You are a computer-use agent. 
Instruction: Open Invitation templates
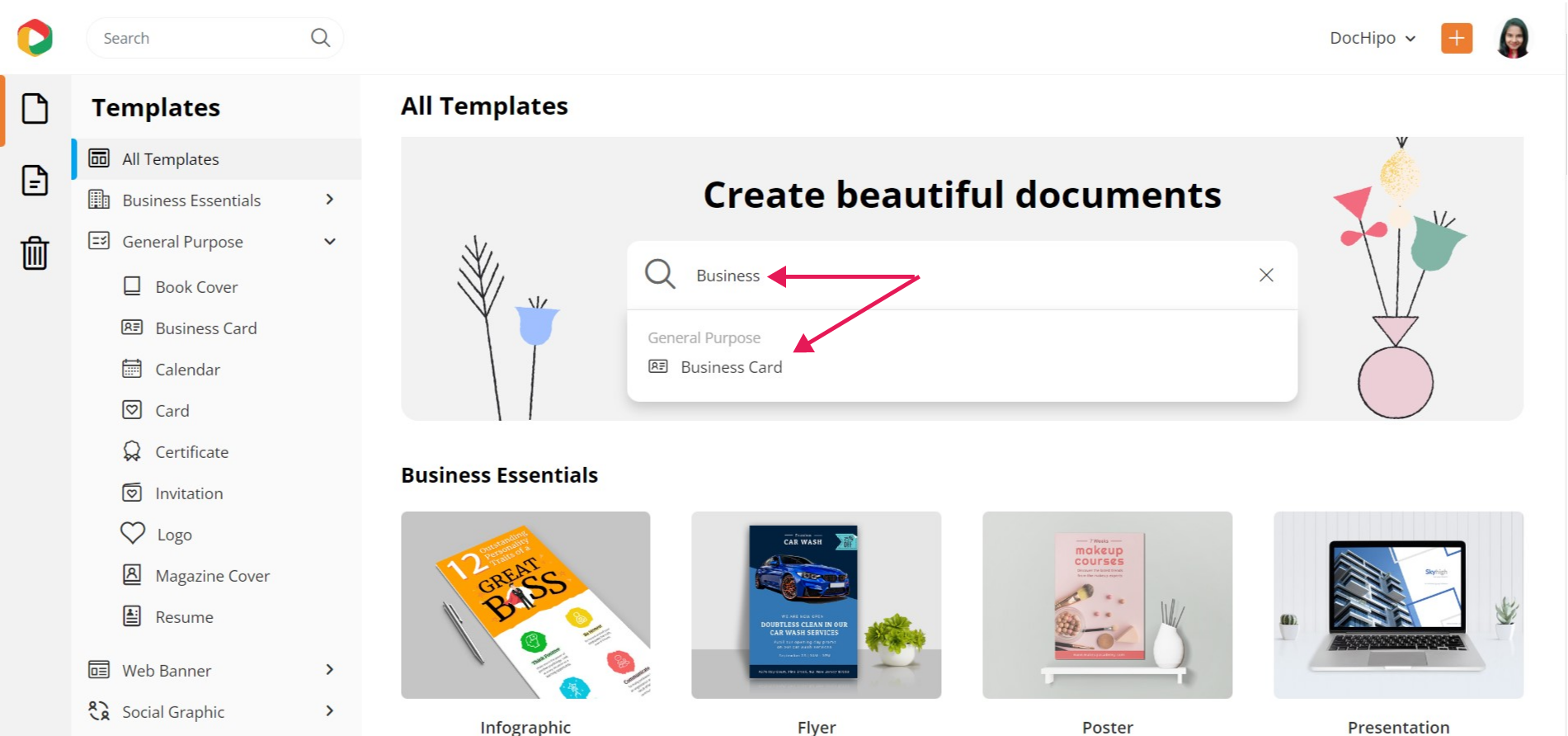coord(189,493)
